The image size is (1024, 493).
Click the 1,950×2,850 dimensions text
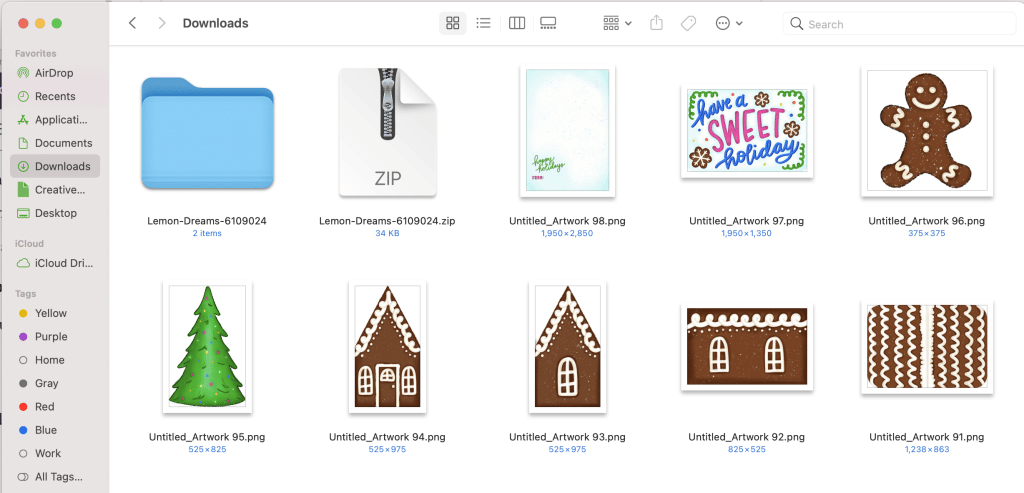coord(568,233)
